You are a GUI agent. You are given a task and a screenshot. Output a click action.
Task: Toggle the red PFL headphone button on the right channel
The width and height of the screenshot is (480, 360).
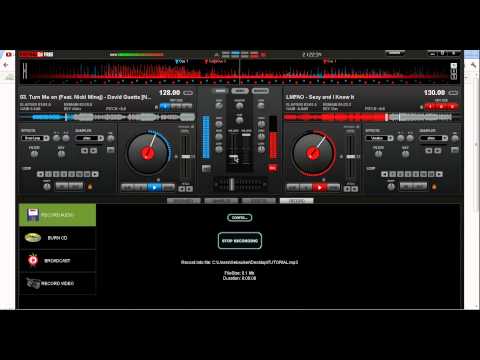tap(272, 168)
